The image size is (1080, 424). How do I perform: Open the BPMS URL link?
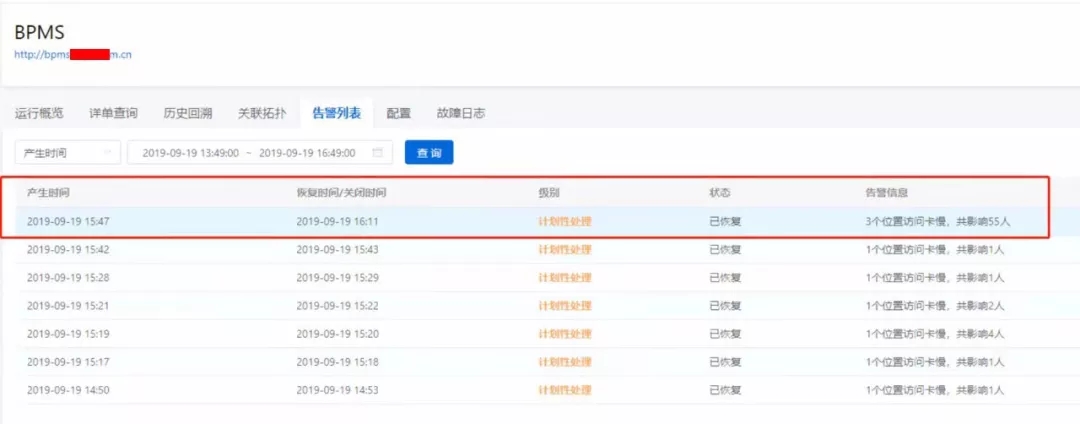pos(72,55)
